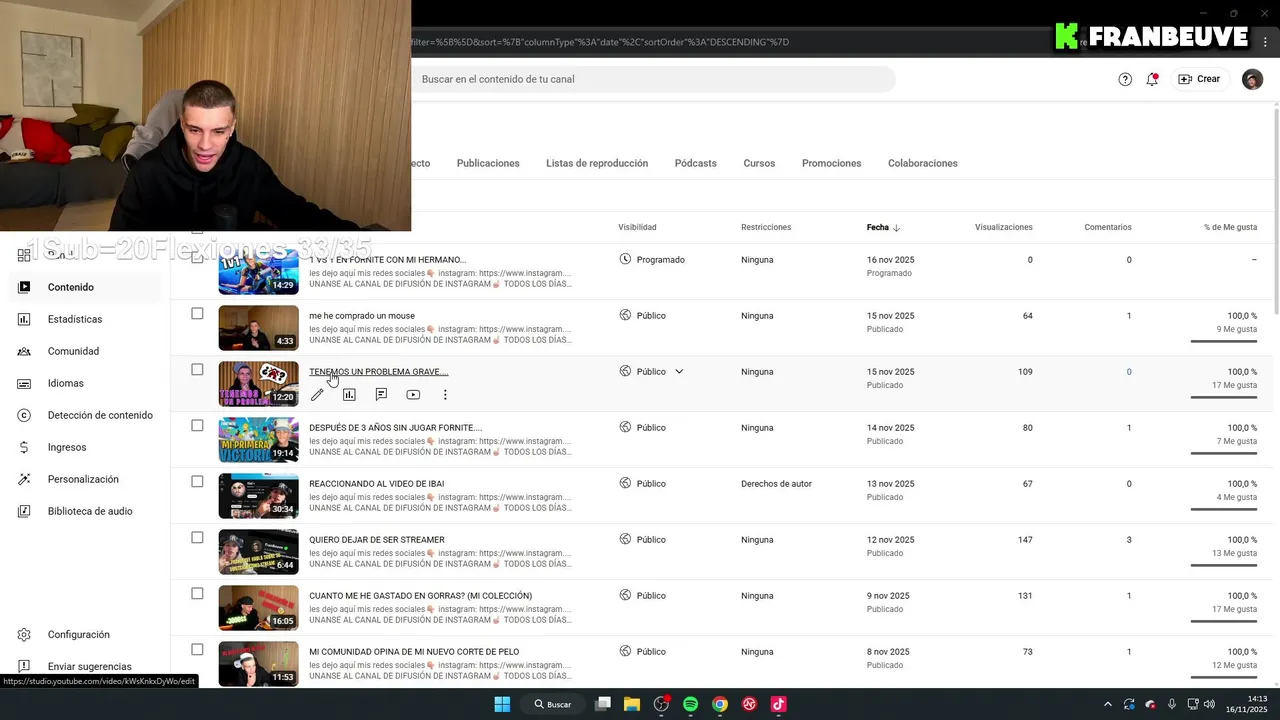
Task: Open thumbnail of CUANTO ME HE GASTADO EN GORRAS
Action: point(258,608)
